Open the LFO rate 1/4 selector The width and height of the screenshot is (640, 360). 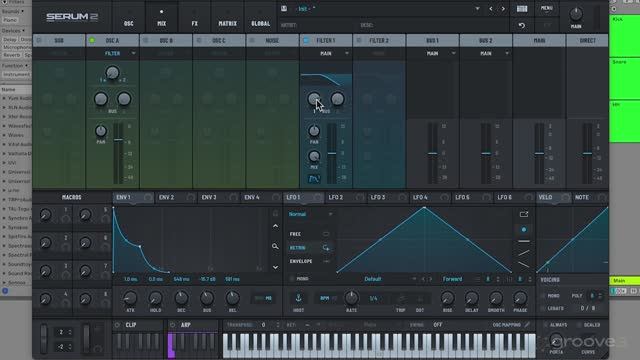click(x=373, y=298)
